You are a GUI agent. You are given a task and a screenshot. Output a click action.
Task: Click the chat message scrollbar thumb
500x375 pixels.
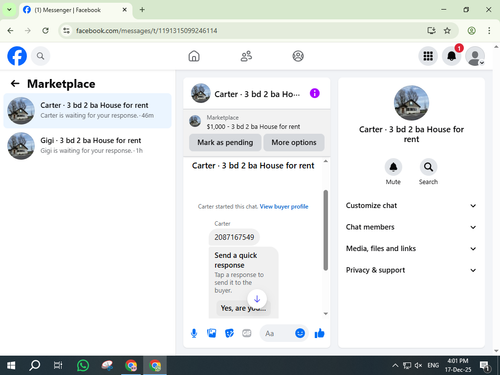pos(326,230)
